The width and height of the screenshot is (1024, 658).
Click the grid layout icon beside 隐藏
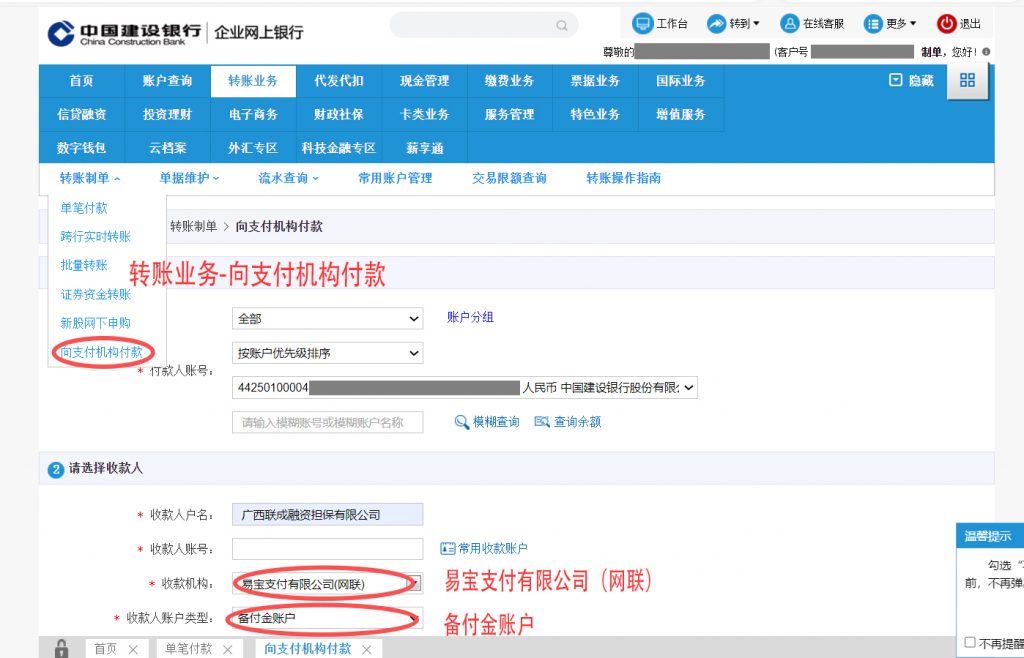pyautogui.click(x=967, y=80)
